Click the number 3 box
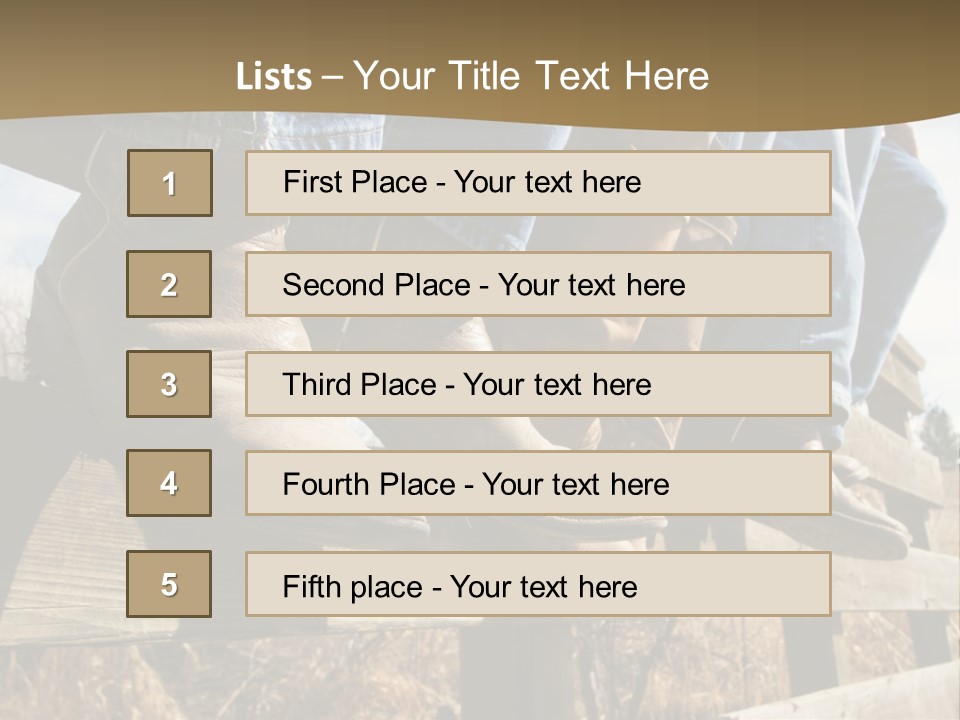This screenshot has height=720, width=960. pyautogui.click(x=169, y=384)
